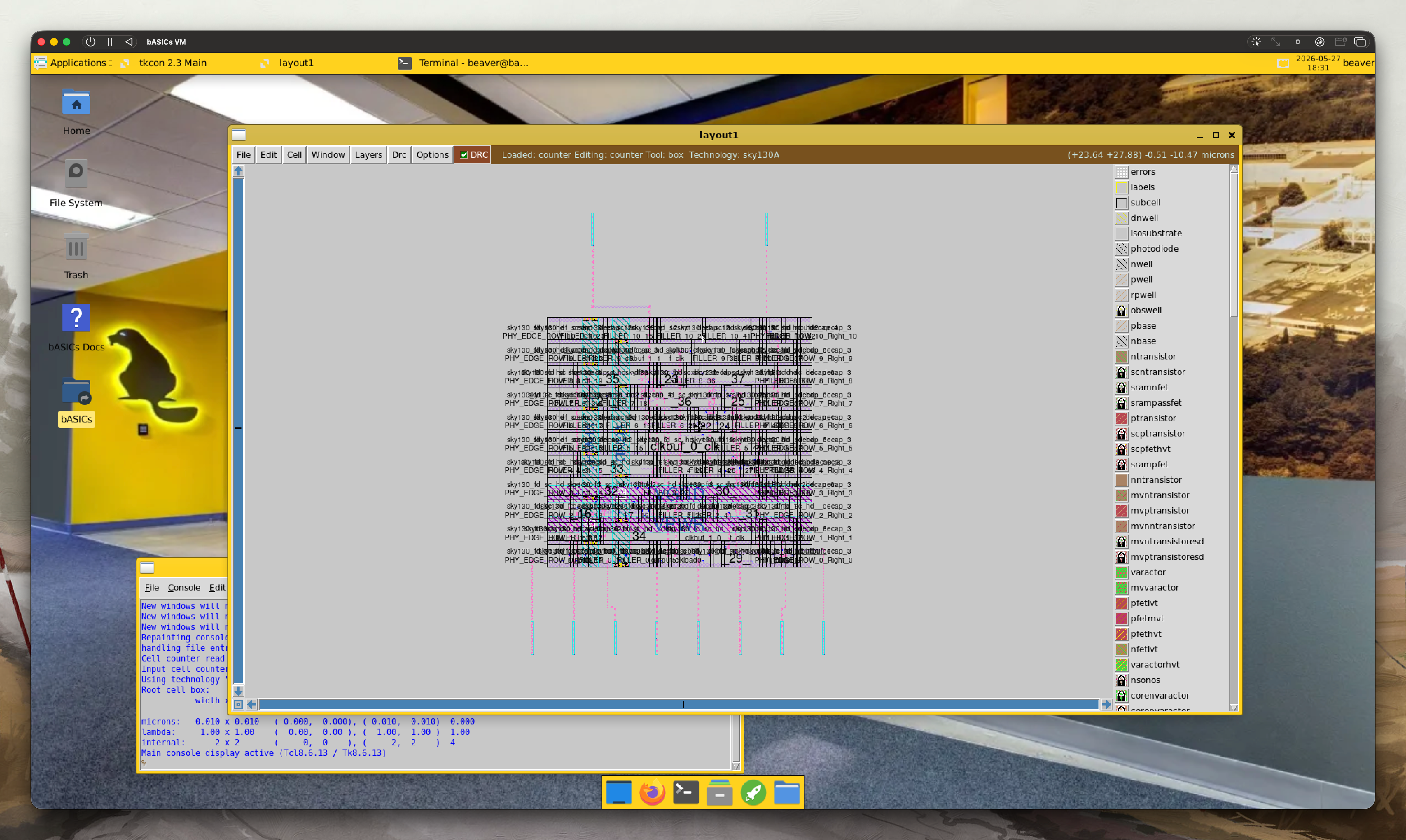
Task: Open the Cell menu
Action: click(x=294, y=155)
